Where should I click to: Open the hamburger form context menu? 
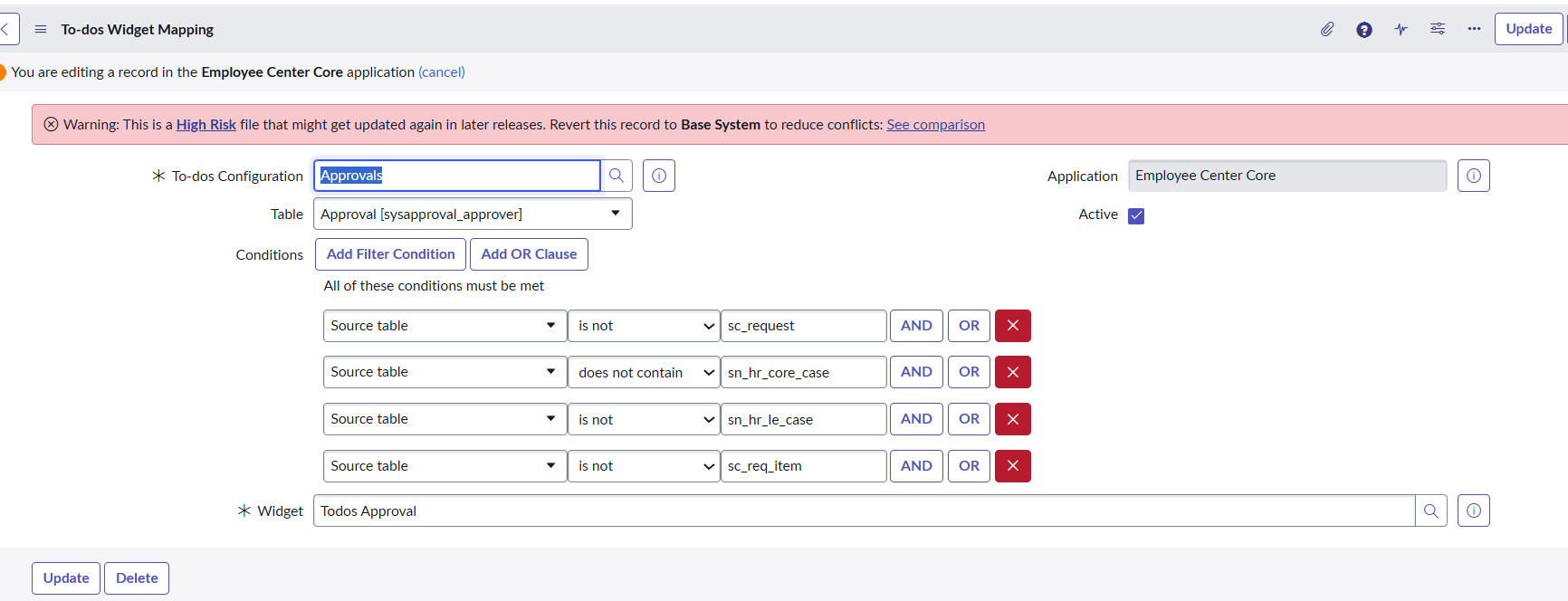point(41,29)
